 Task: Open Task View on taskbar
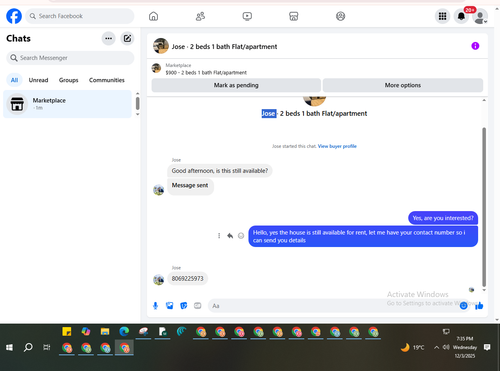[x=47, y=347]
